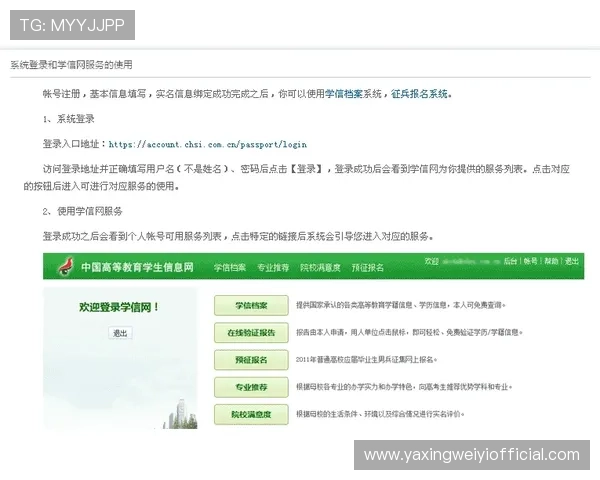Click the CHSI bird logo icon
Image resolution: width=600 pixels, height=480 pixels.
pos(66,266)
